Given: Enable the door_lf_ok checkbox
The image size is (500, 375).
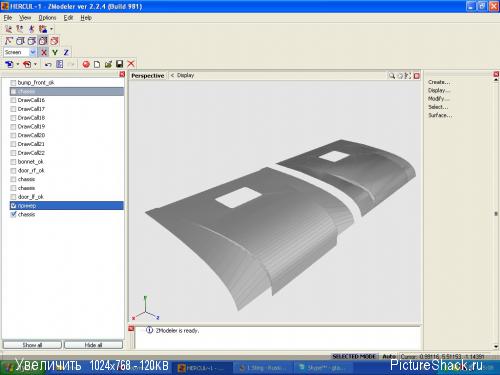Looking at the screenshot, I should (13, 197).
